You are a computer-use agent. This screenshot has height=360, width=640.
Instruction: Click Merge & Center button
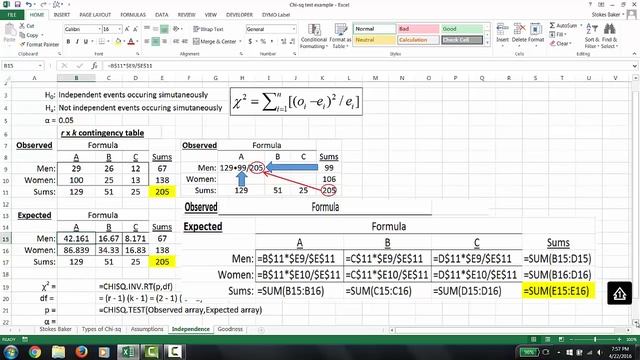coord(215,41)
